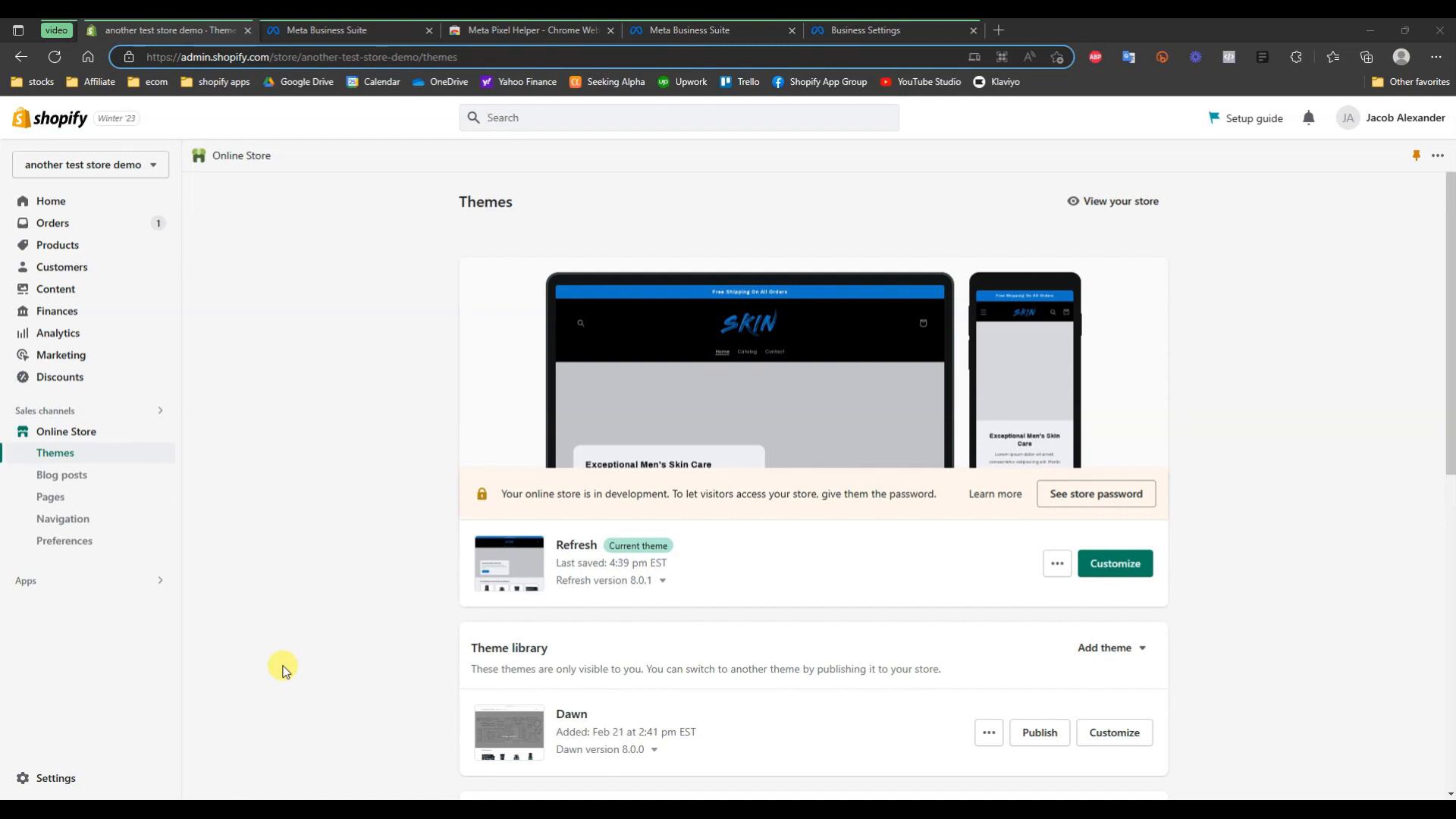Image resolution: width=1456 pixels, height=819 pixels.
Task: Open Discounts in sidebar
Action: click(59, 377)
